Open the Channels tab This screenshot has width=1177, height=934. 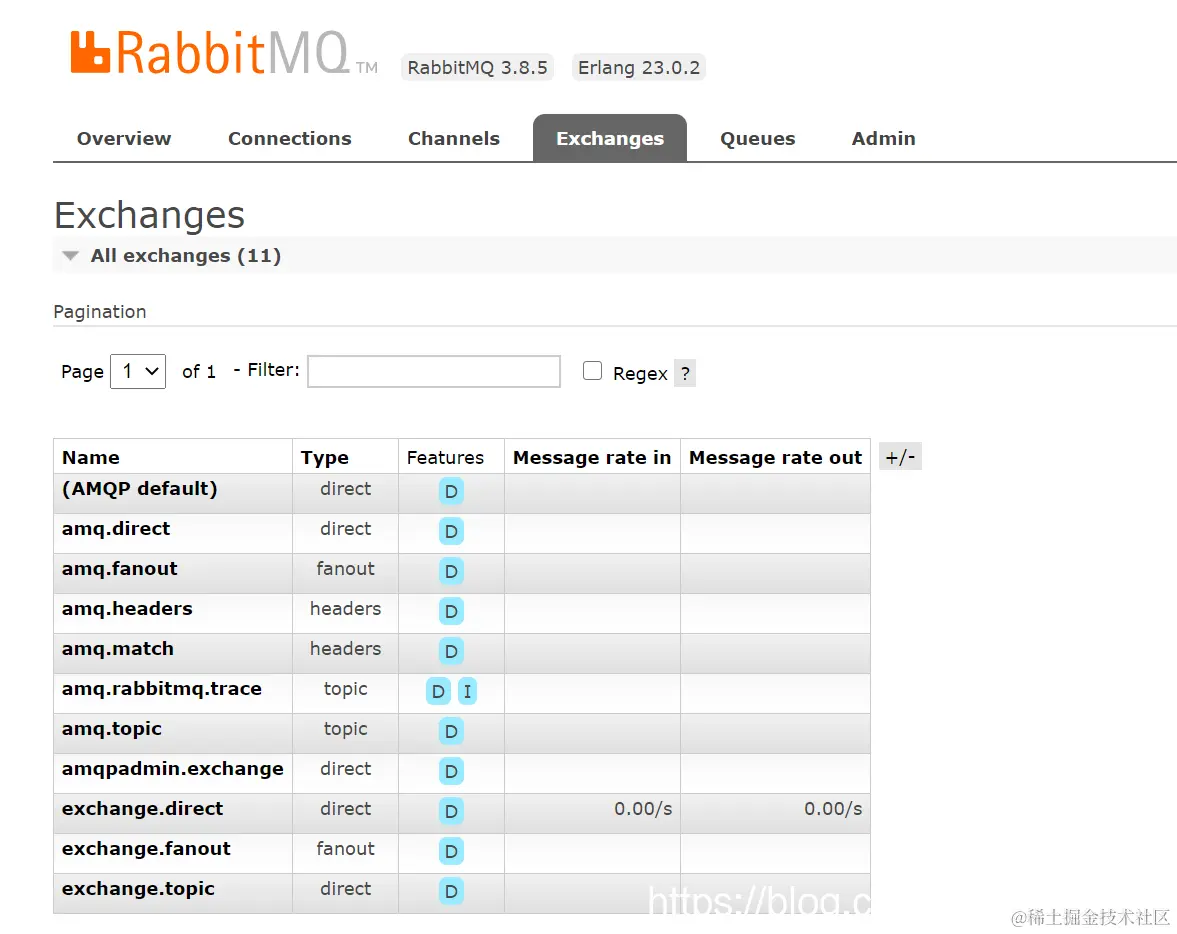454,139
